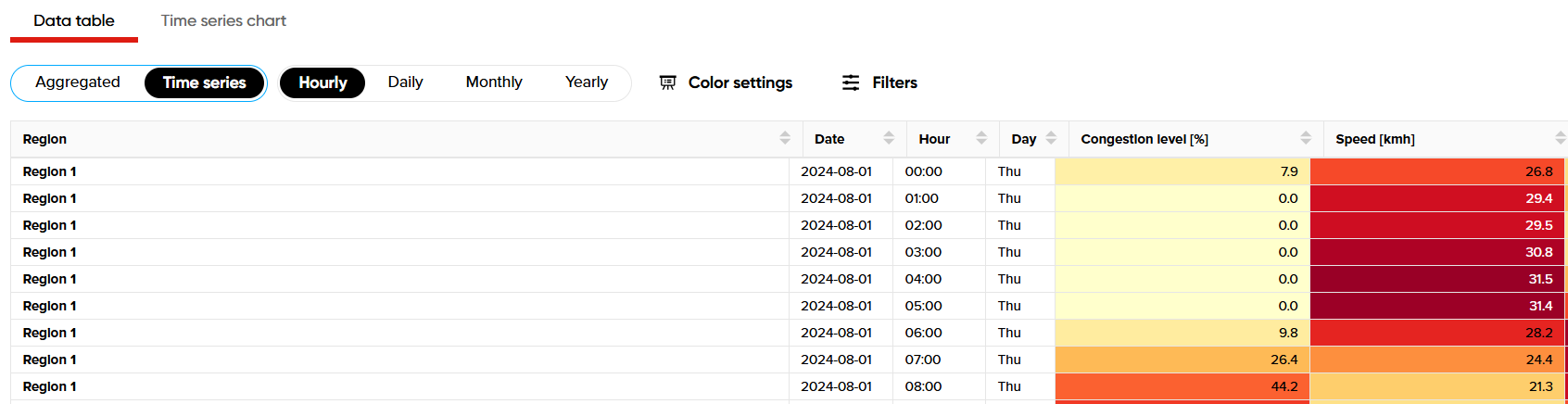This screenshot has height=404, width=1568.
Task: Click the Filters sliders icon
Action: 850,82
